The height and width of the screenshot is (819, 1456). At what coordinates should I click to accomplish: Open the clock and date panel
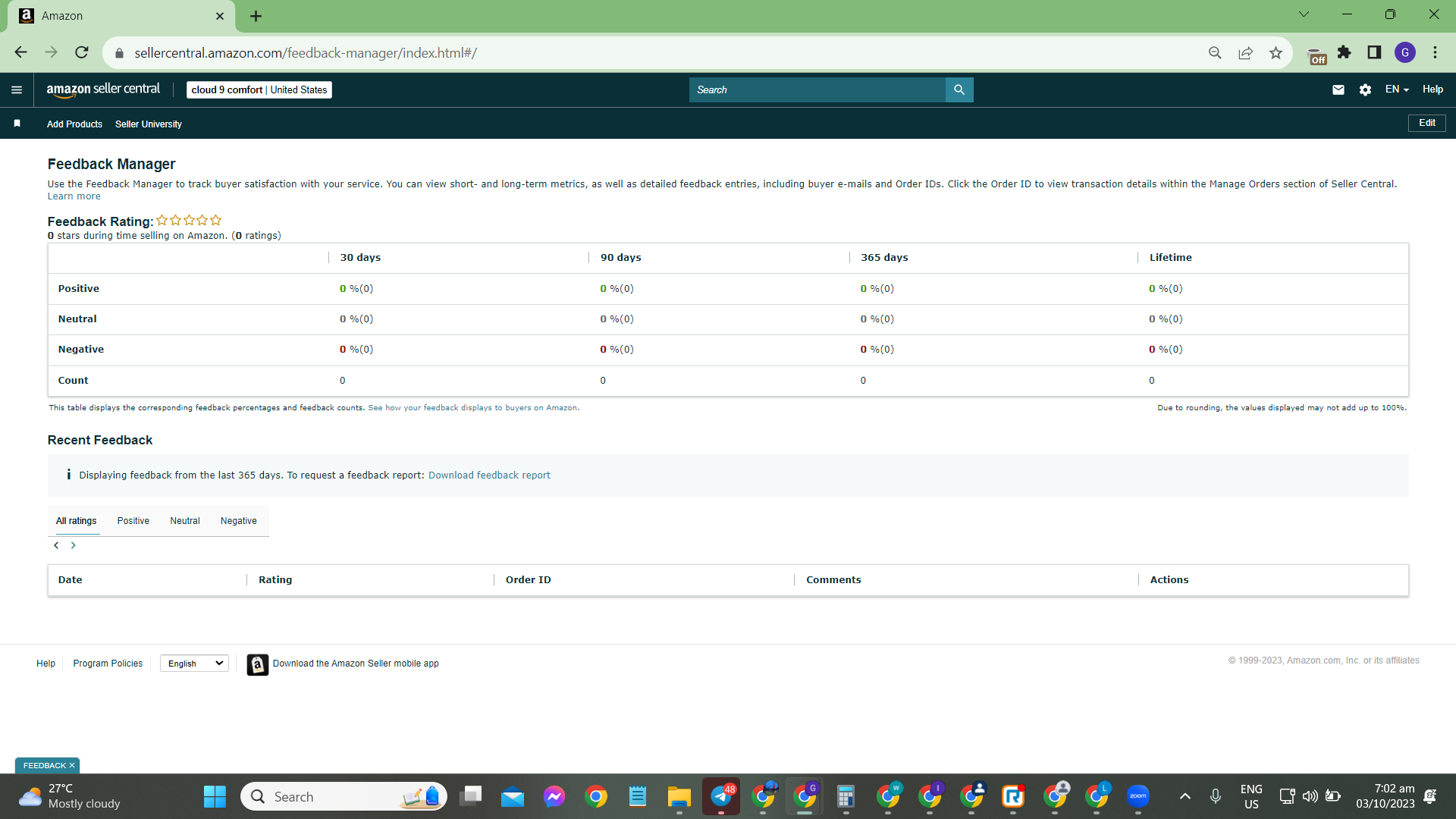[x=1385, y=796]
